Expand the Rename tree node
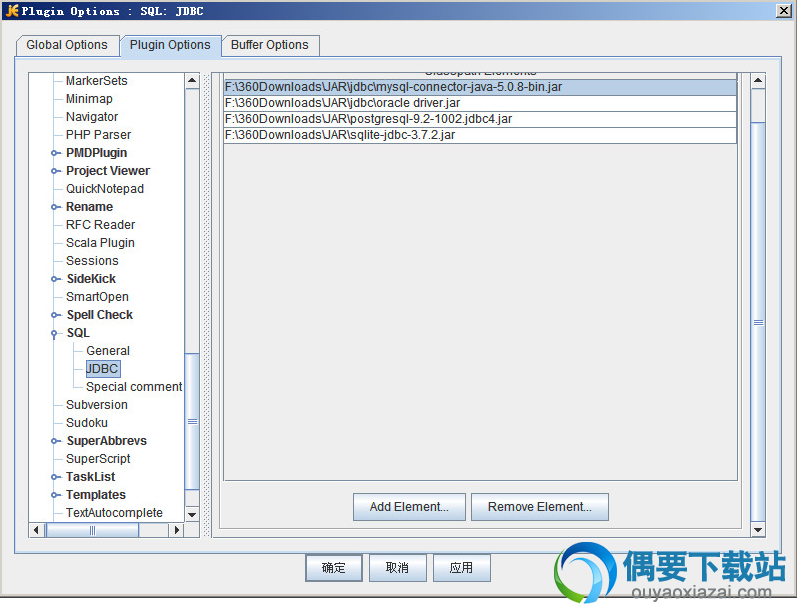 pyautogui.click(x=54, y=207)
